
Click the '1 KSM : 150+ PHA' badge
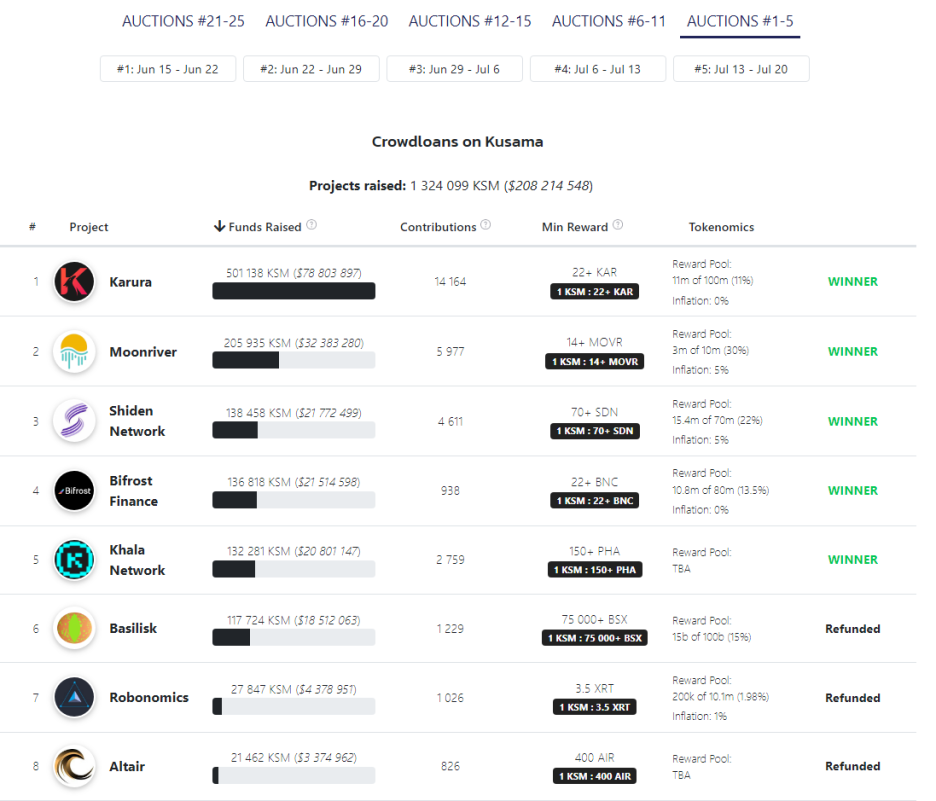(x=595, y=569)
